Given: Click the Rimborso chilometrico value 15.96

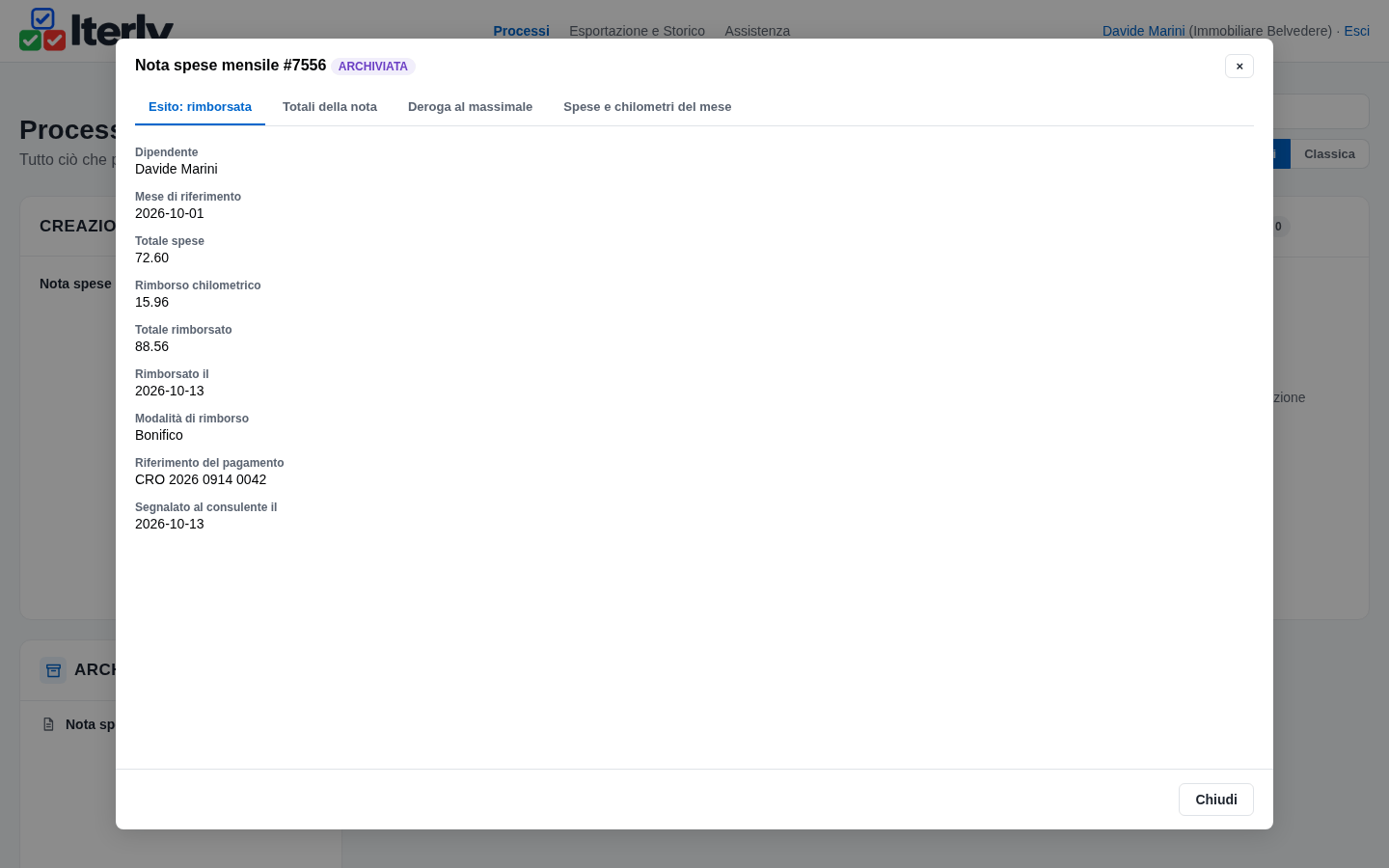Looking at the screenshot, I should 152,302.
